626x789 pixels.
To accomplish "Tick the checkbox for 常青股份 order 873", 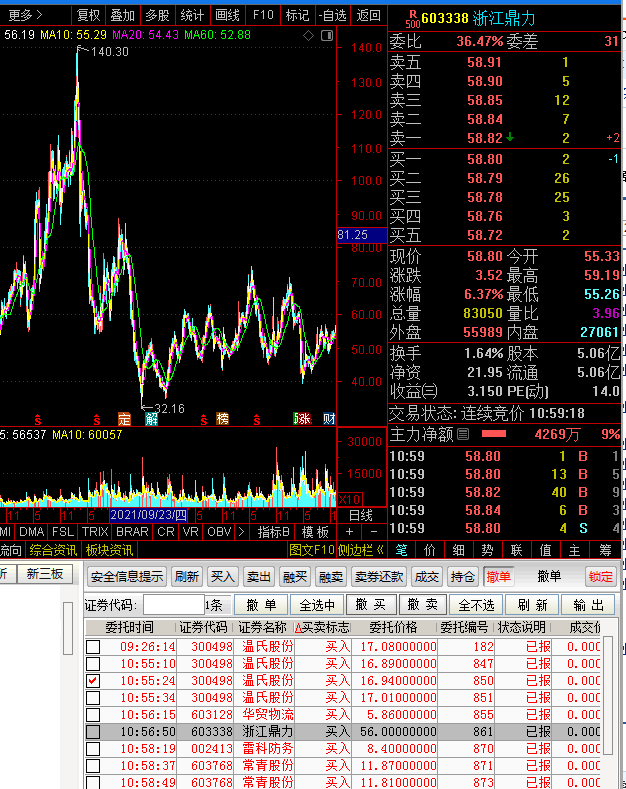I will 93,782.
